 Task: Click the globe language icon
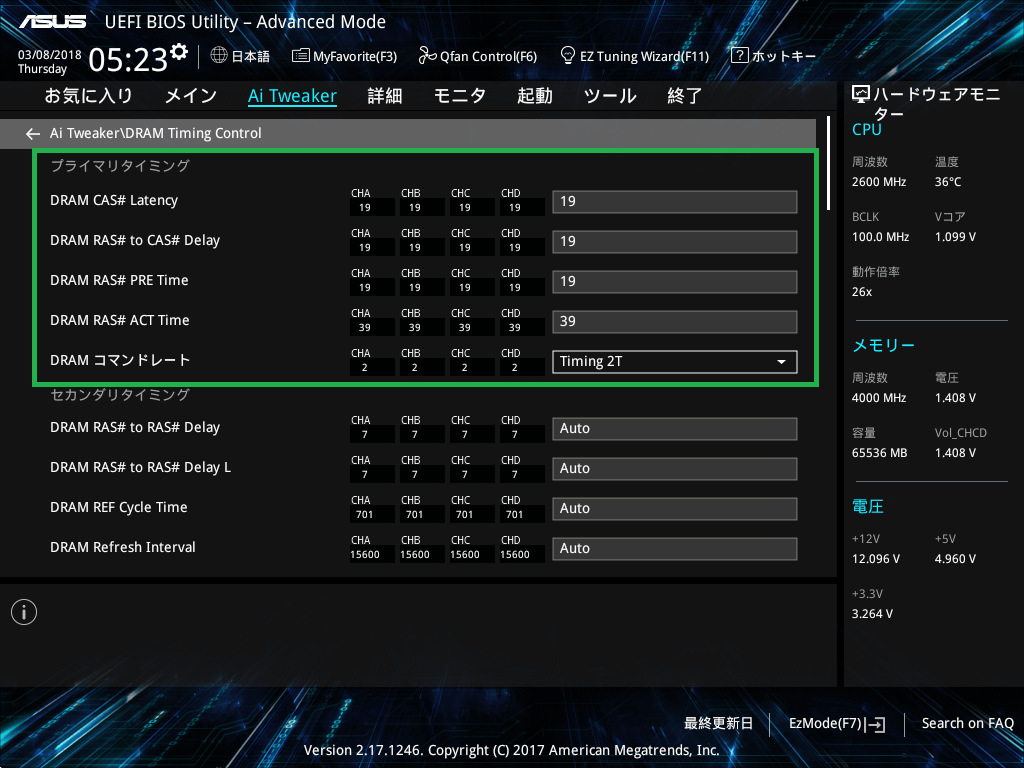point(219,56)
